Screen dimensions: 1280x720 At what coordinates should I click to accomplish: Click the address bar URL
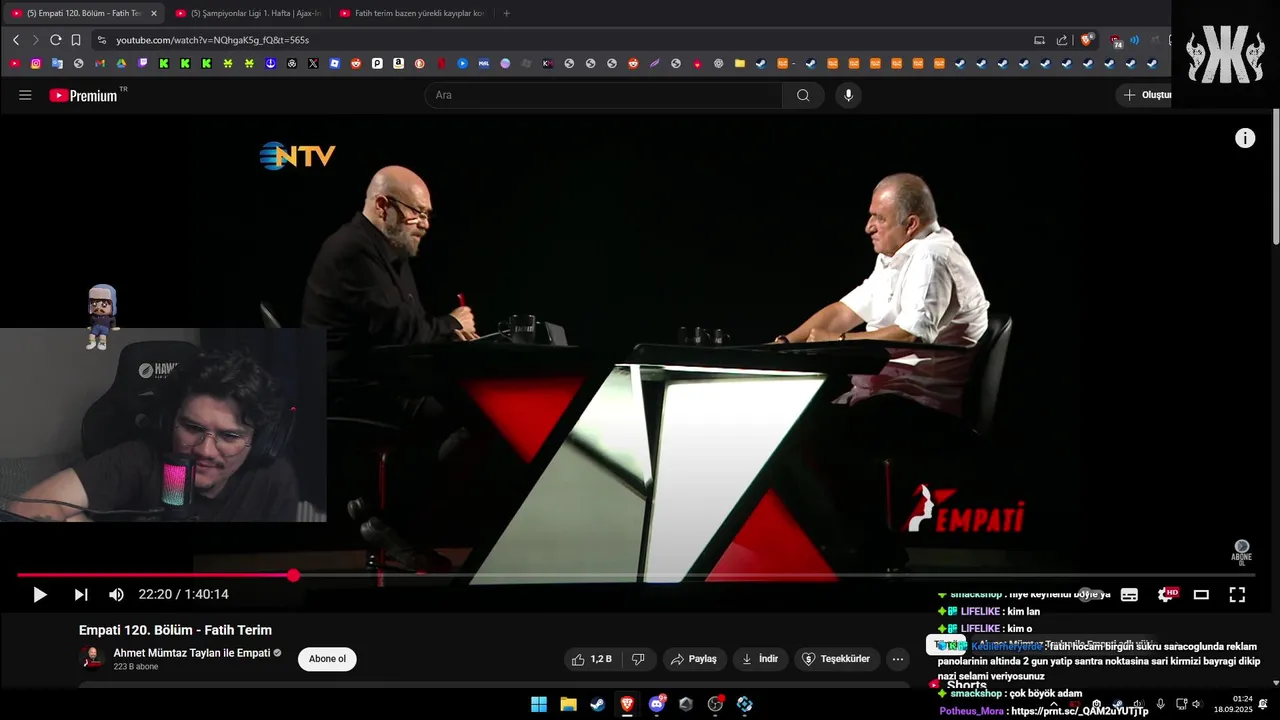pyautogui.click(x=212, y=40)
